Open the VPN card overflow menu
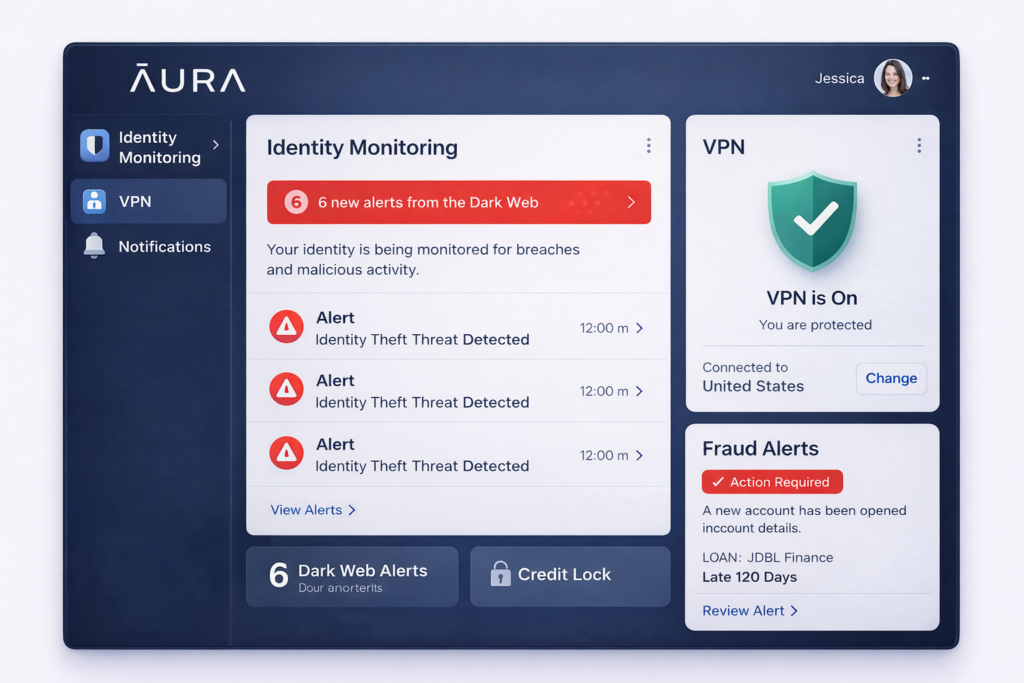Image resolution: width=1024 pixels, height=683 pixels. [x=919, y=144]
